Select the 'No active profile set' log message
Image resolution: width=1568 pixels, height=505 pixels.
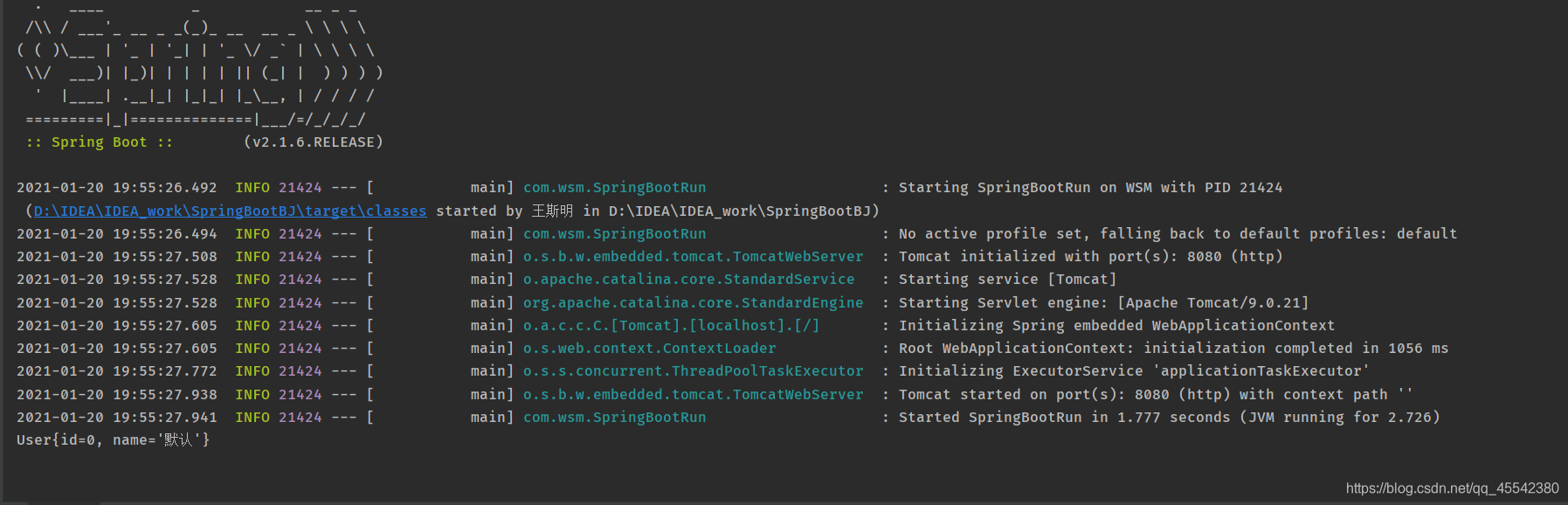[1178, 233]
